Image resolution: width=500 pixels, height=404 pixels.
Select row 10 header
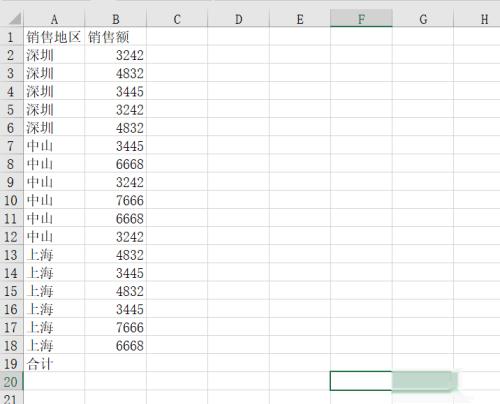tap(11, 200)
